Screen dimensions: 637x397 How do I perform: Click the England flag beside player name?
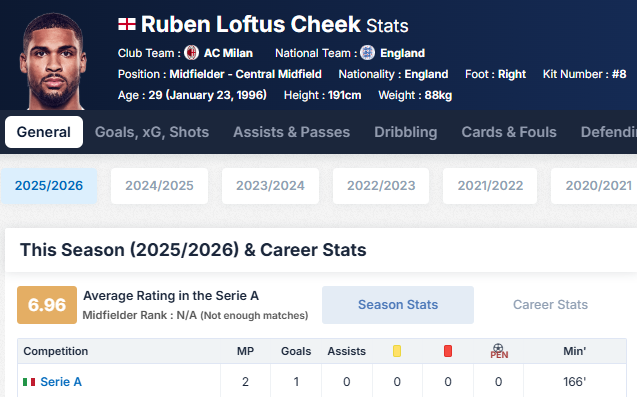(x=127, y=24)
